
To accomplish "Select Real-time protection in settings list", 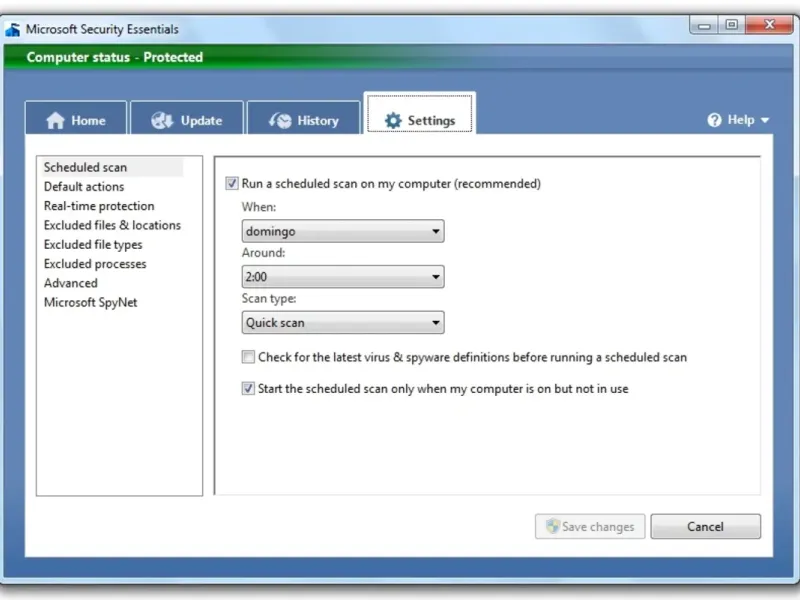I will pyautogui.click(x=99, y=206).
